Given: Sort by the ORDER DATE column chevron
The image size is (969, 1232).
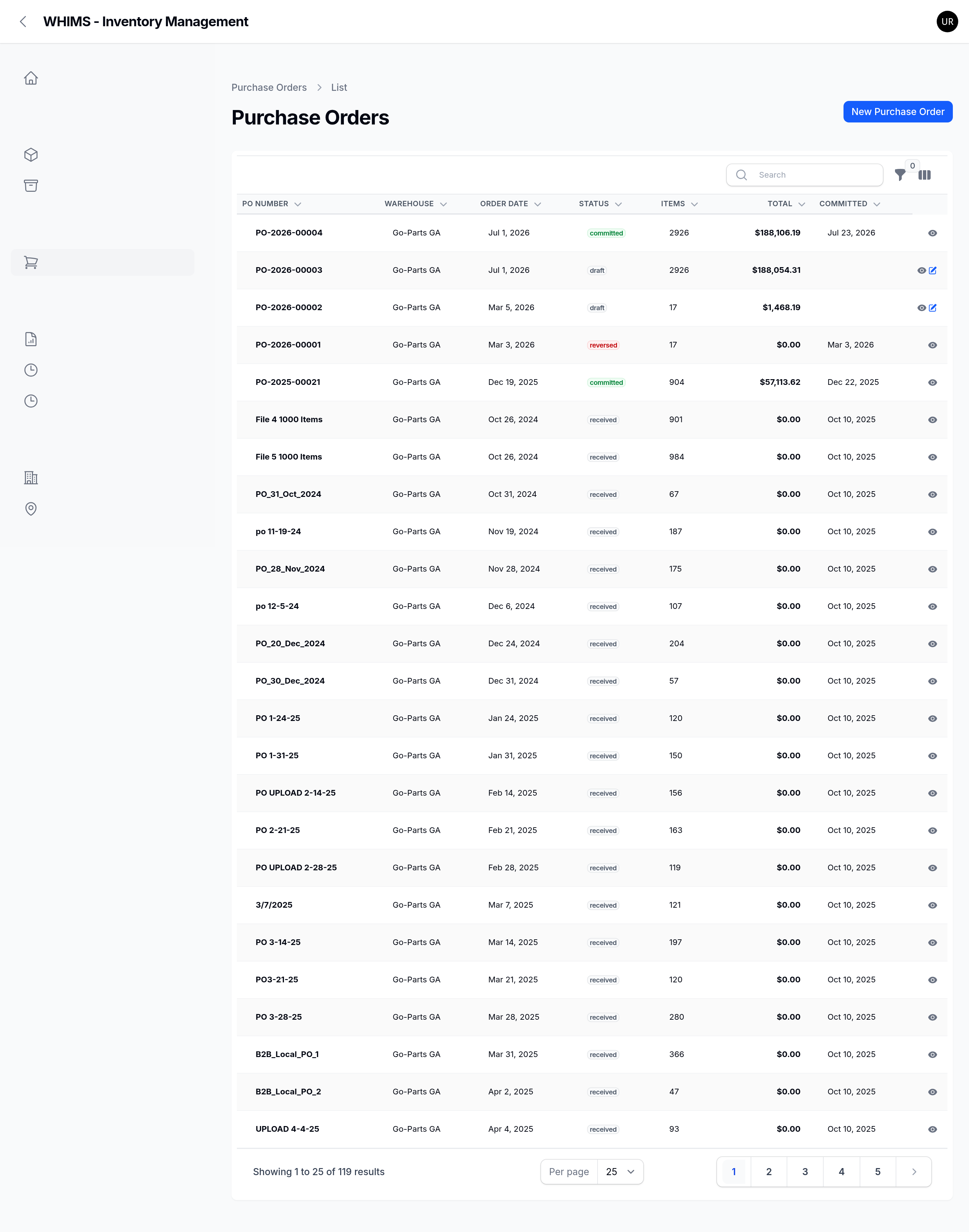Looking at the screenshot, I should (538, 204).
